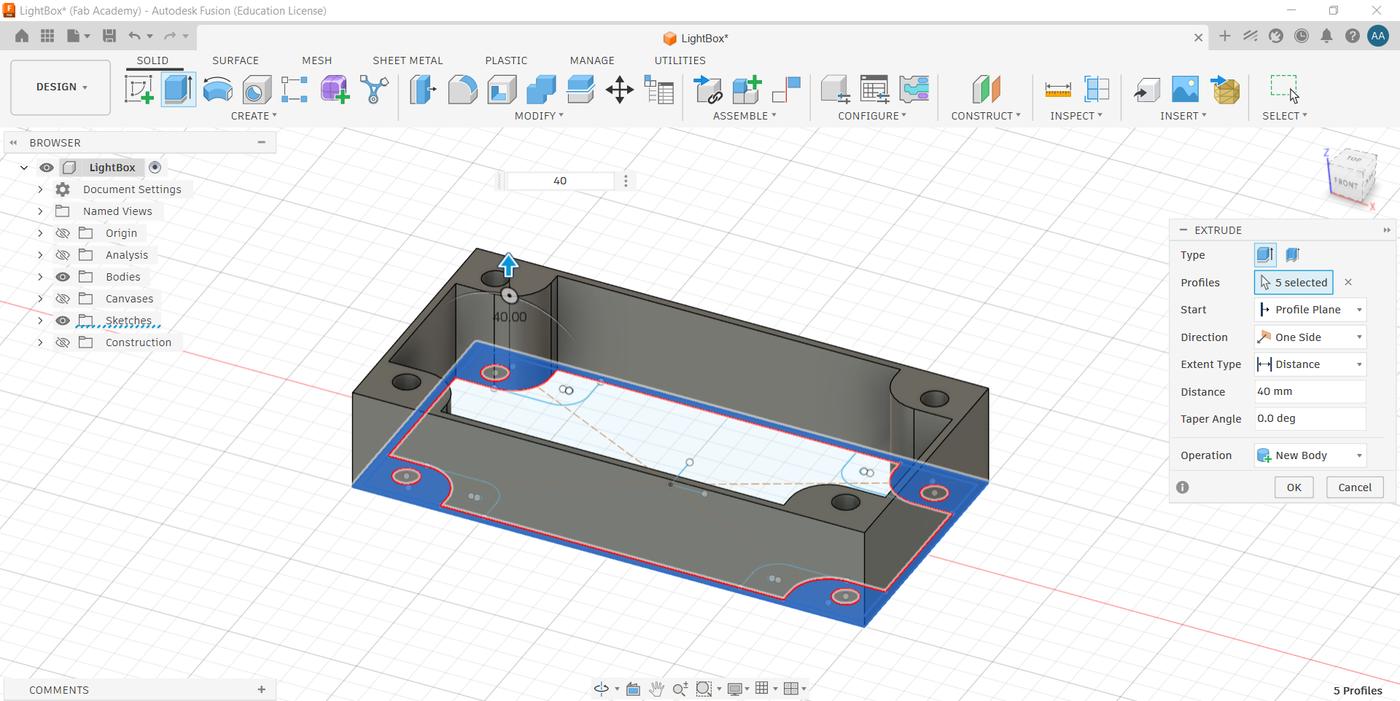This screenshot has height=701, width=1400.
Task: Click the Home icon
Action: 21,36
